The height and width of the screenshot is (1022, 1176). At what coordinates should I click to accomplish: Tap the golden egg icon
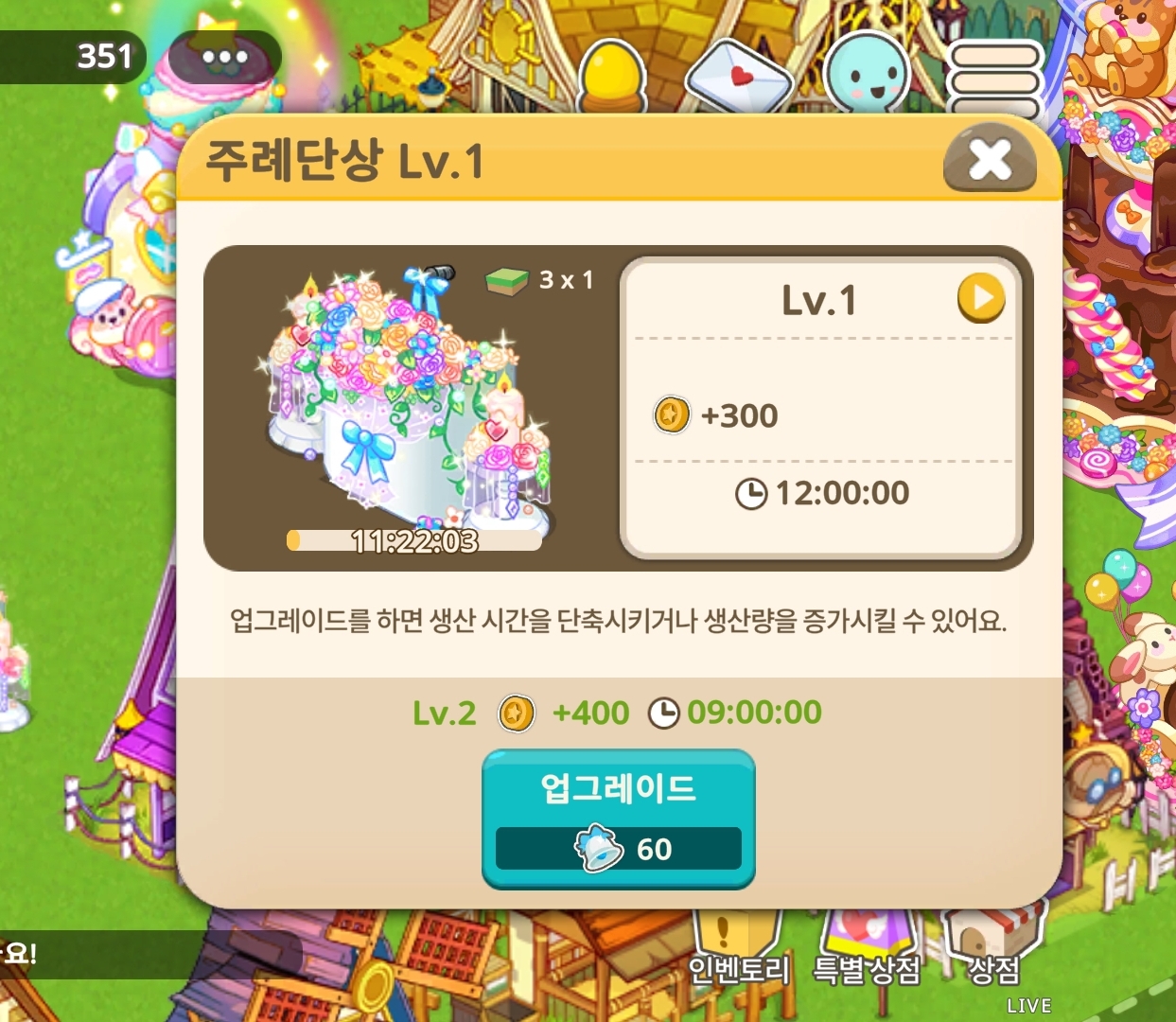(x=611, y=76)
